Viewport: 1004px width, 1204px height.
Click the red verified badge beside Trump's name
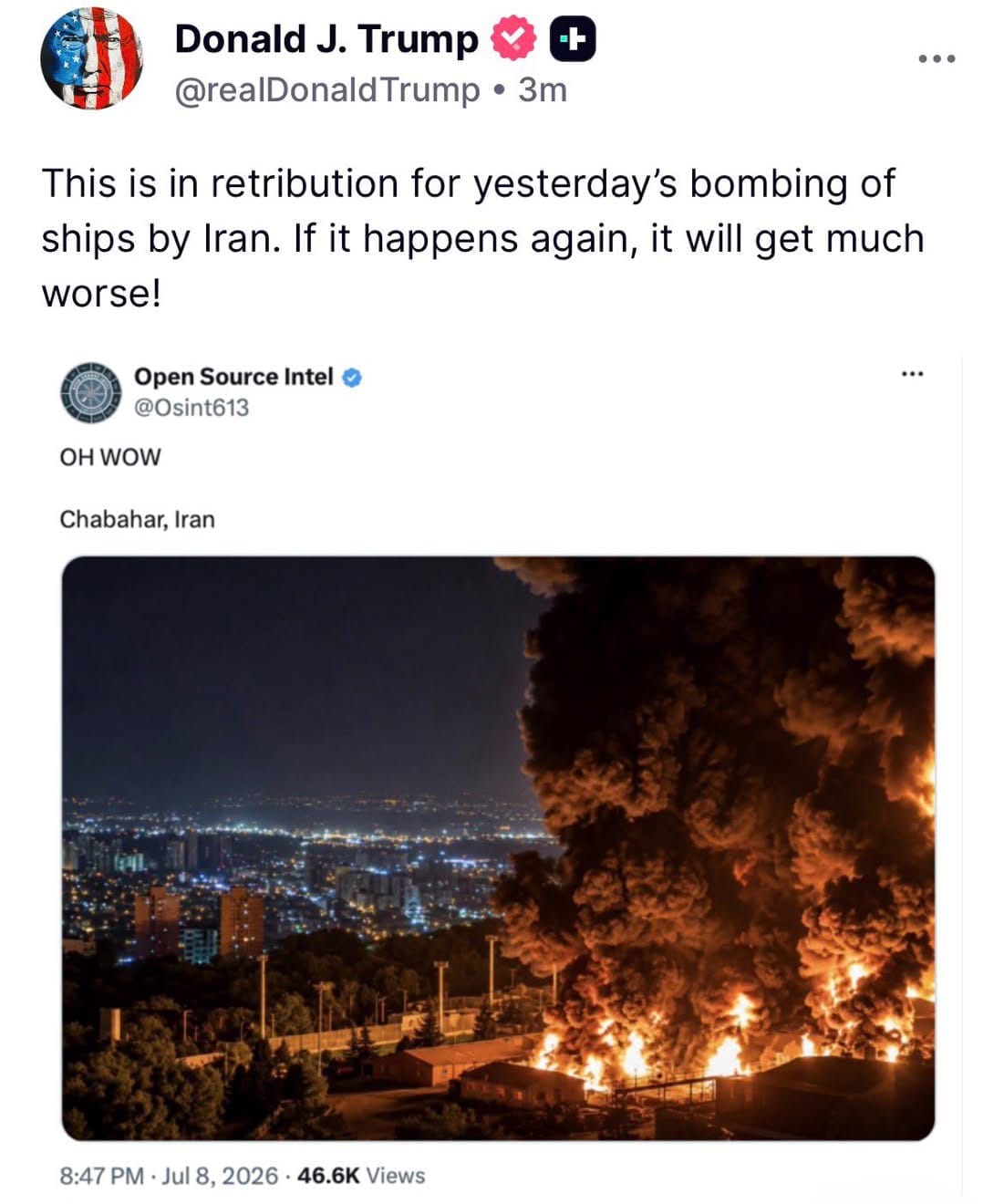pyautogui.click(x=513, y=39)
